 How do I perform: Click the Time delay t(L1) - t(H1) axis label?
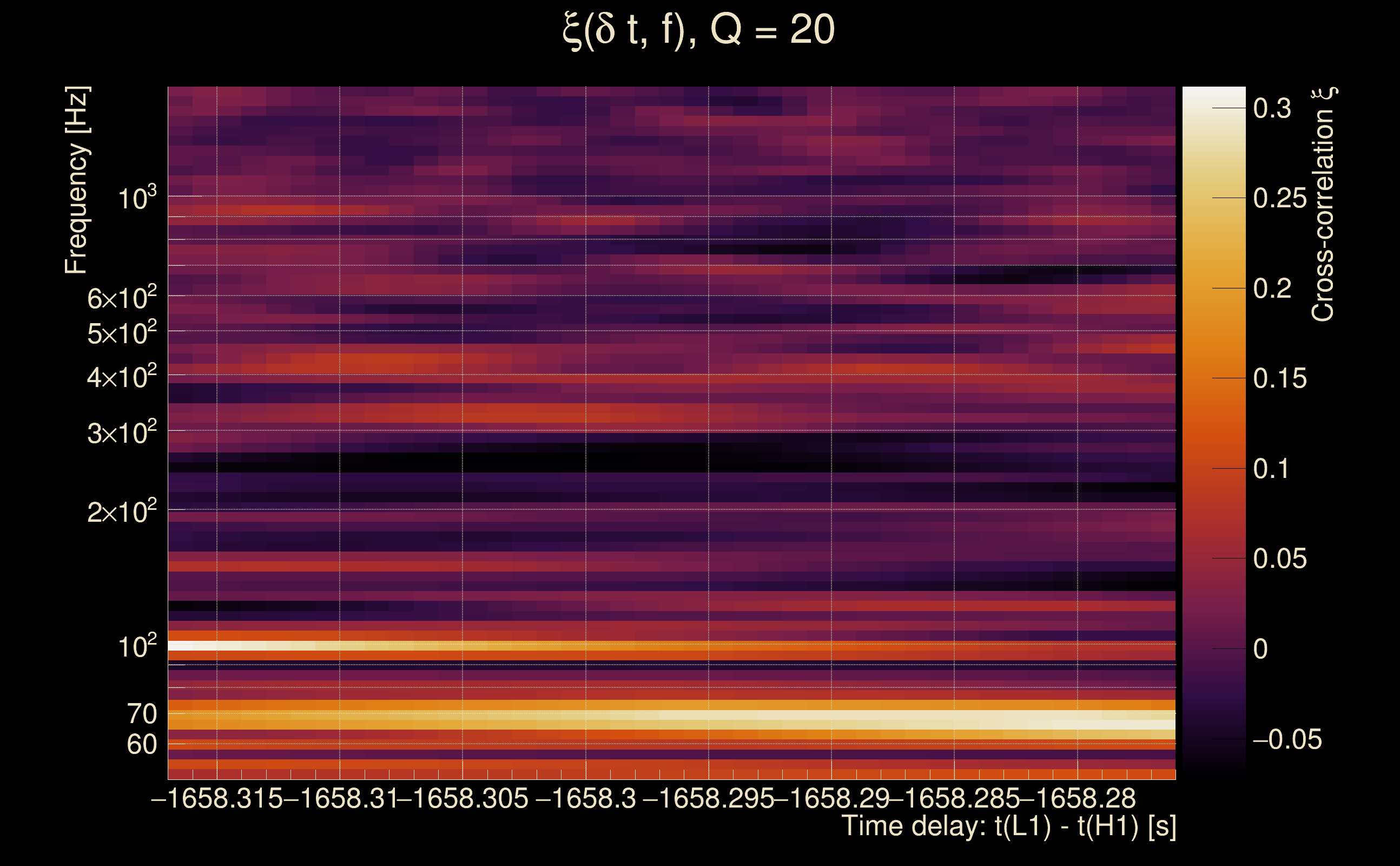[1008, 826]
